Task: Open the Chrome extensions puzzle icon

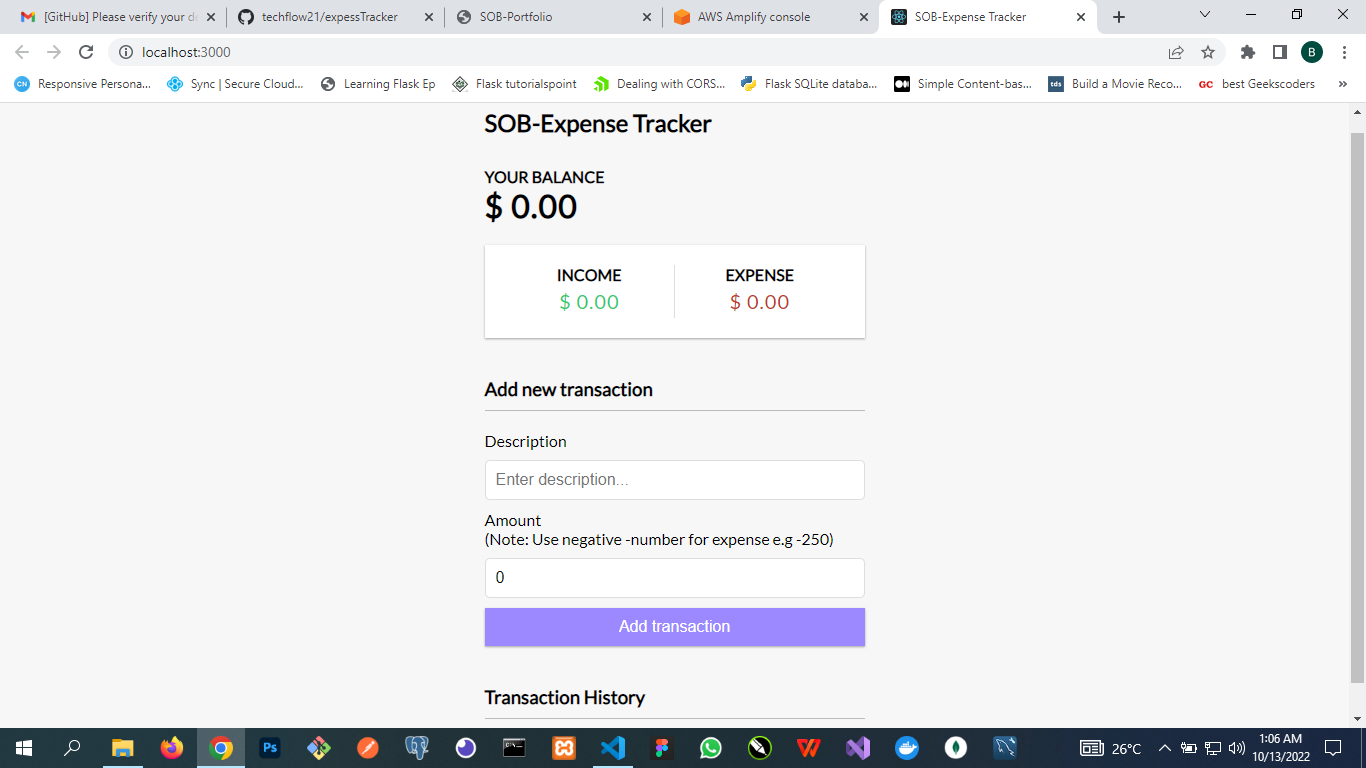Action: tap(1247, 52)
